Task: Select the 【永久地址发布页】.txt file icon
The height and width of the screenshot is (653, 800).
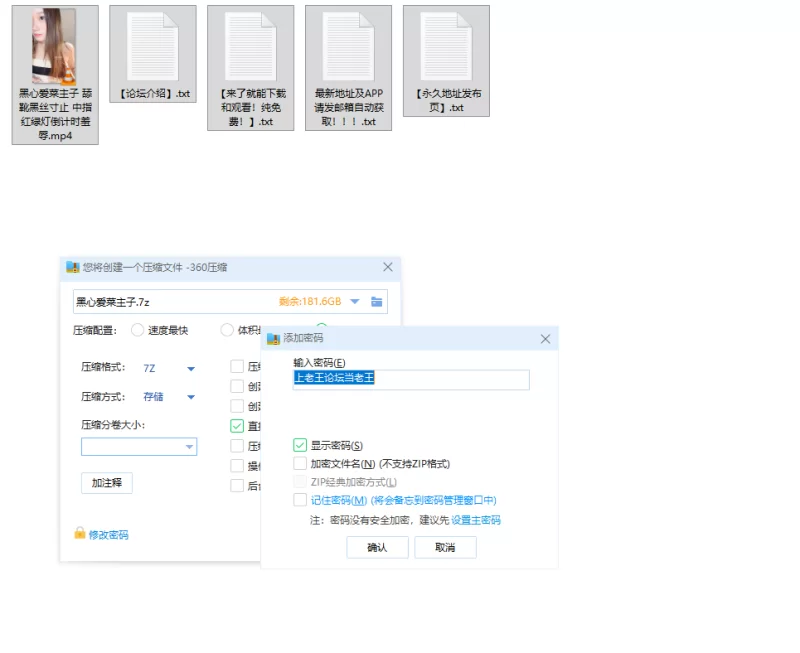Action: [446, 47]
